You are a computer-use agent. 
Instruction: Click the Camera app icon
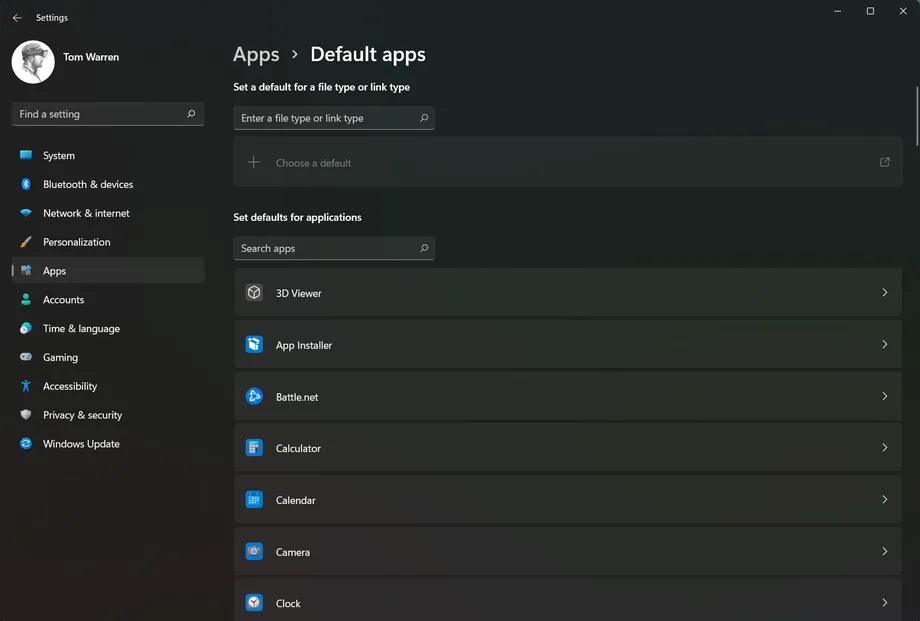pyautogui.click(x=254, y=551)
